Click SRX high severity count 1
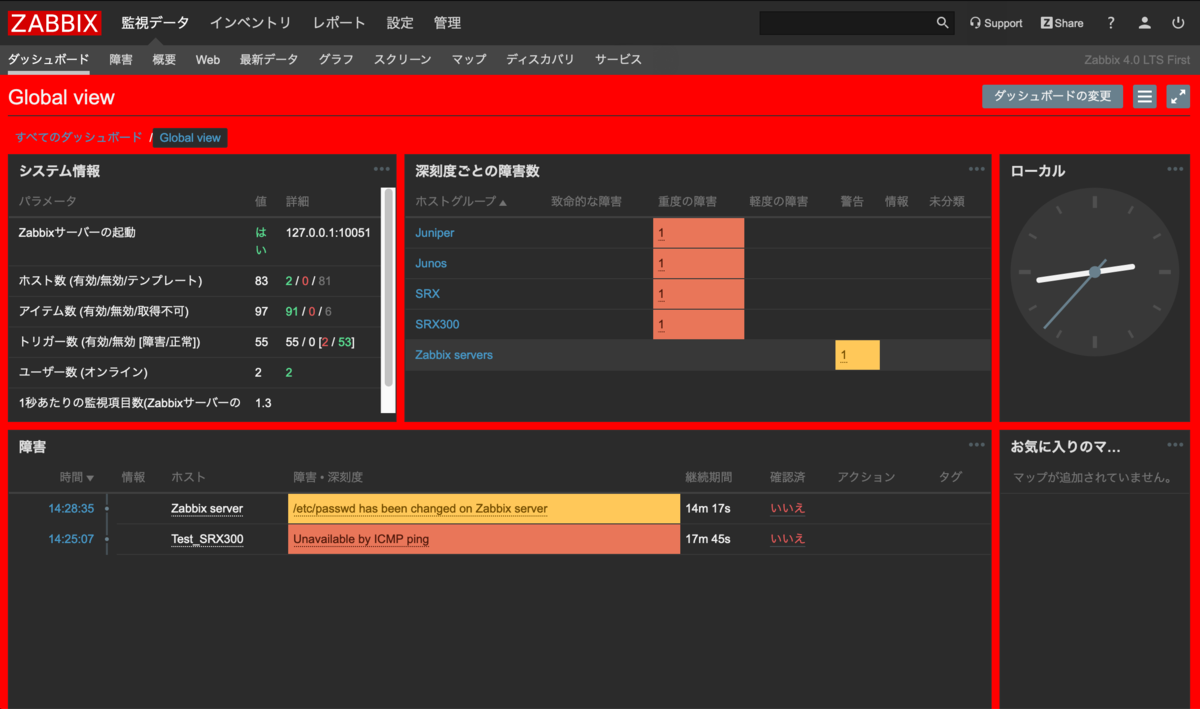 pos(661,294)
